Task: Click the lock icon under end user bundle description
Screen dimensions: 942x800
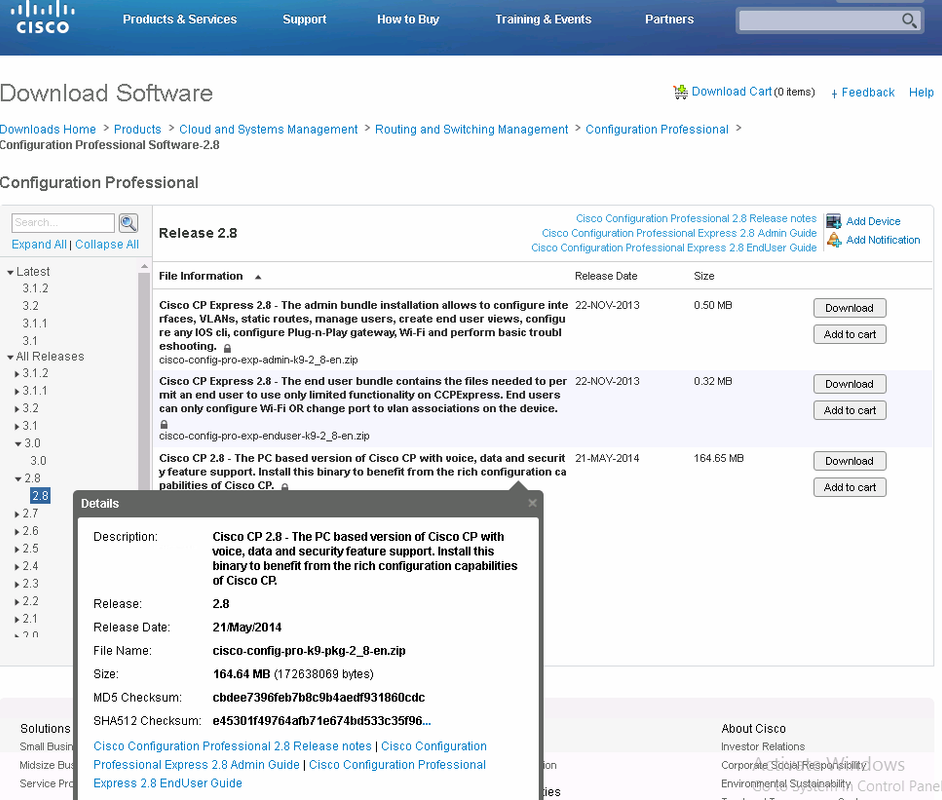Action: click(x=164, y=424)
